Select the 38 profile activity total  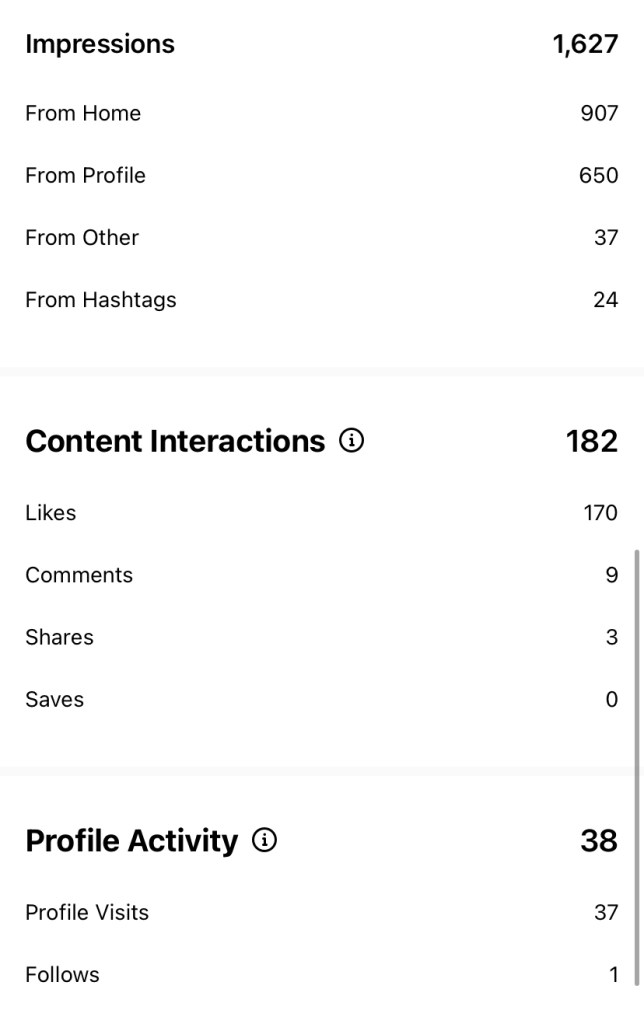598,841
